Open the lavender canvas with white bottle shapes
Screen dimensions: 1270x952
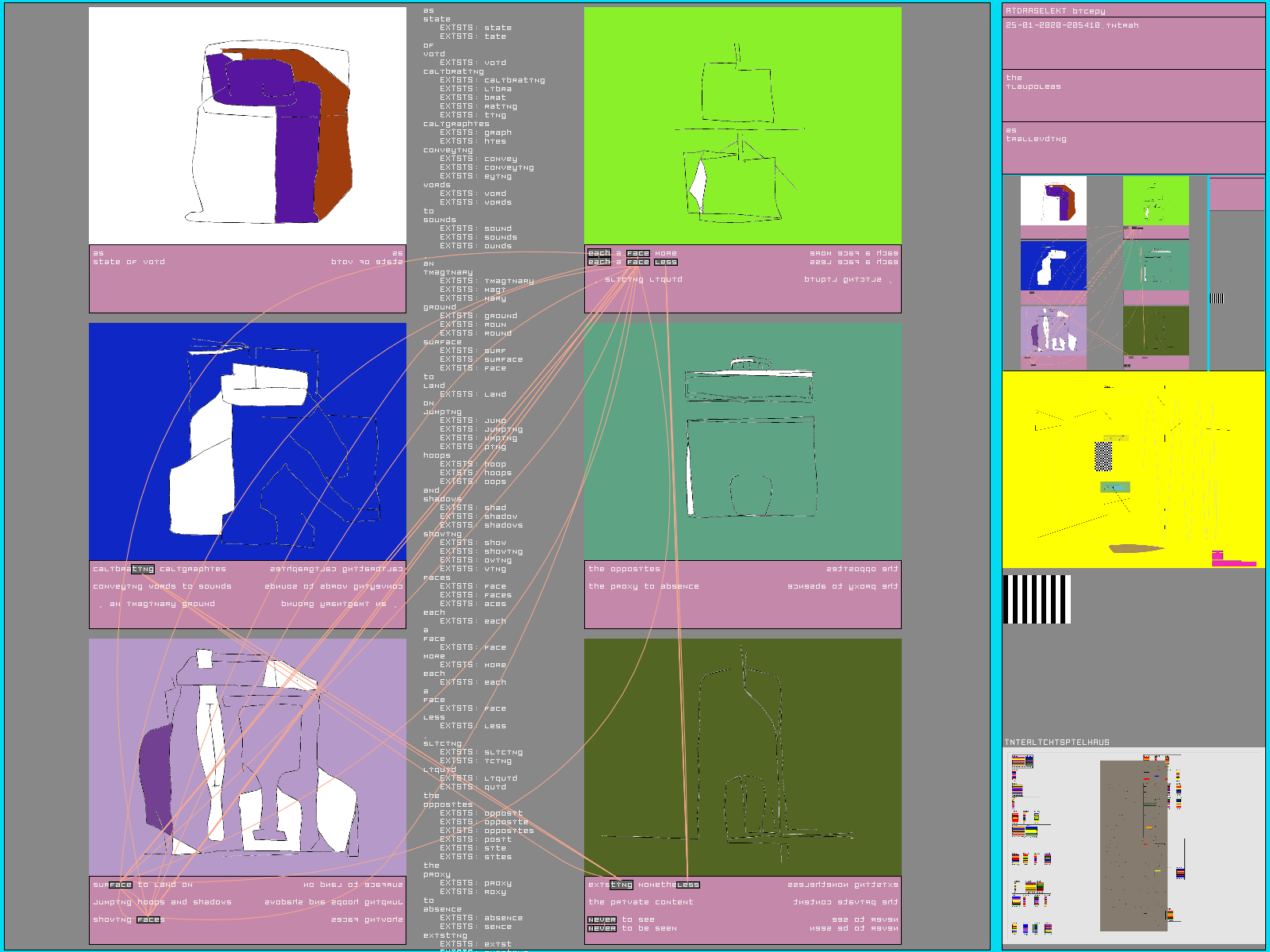pos(247,757)
